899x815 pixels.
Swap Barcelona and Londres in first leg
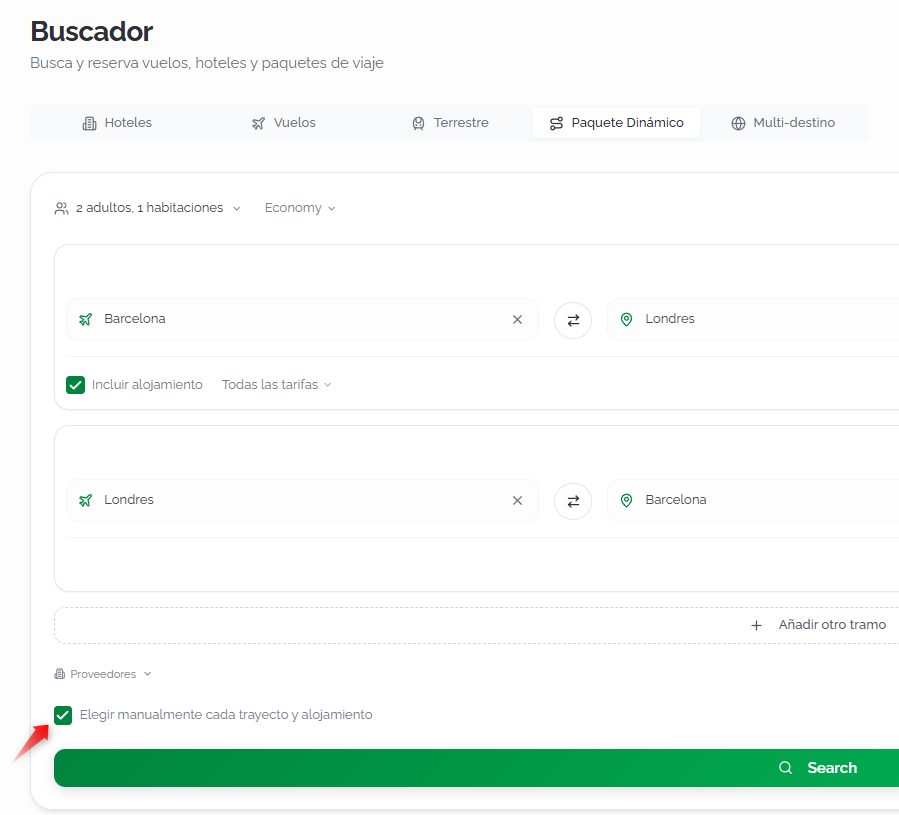[573, 320]
